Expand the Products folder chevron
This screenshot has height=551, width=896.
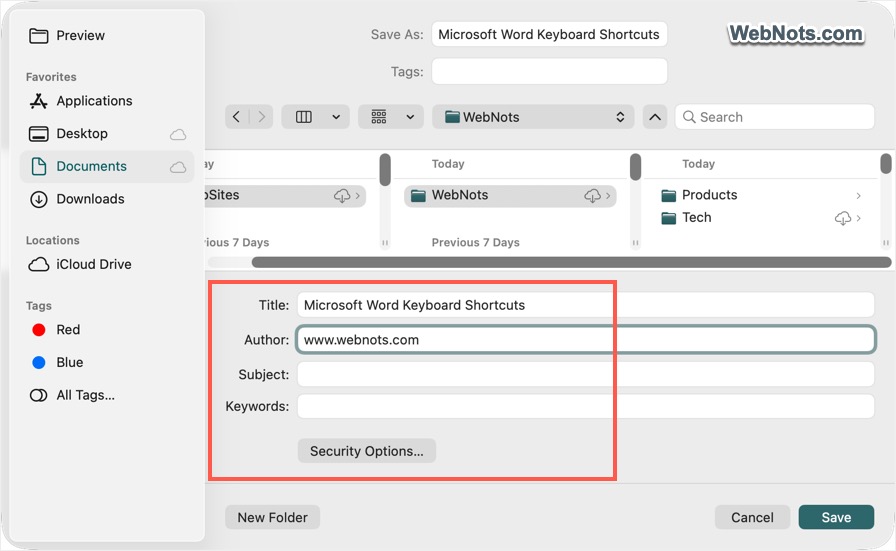(x=858, y=196)
